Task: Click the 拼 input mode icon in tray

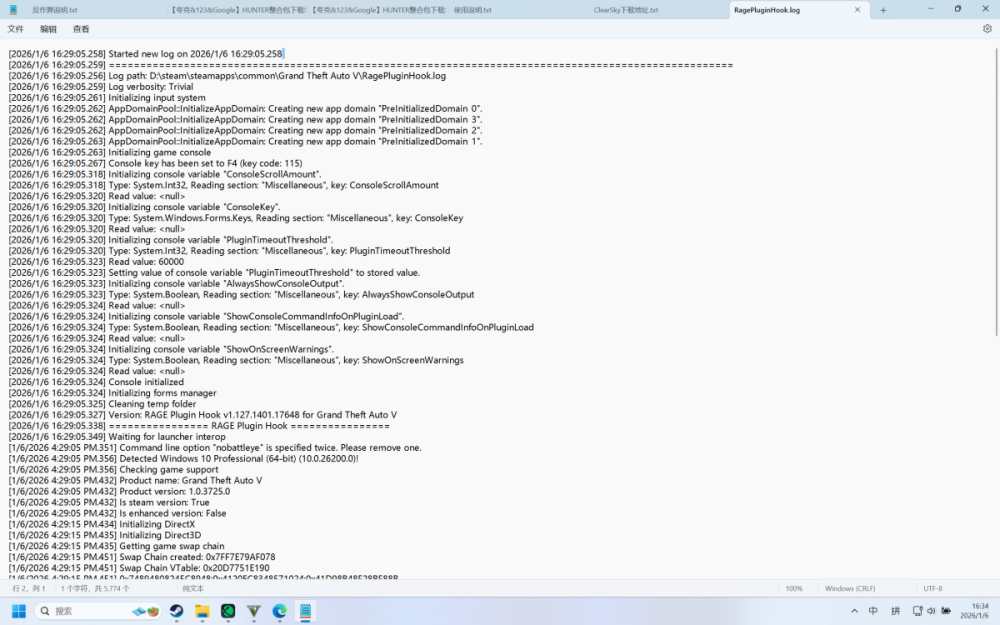Action: pos(896,609)
